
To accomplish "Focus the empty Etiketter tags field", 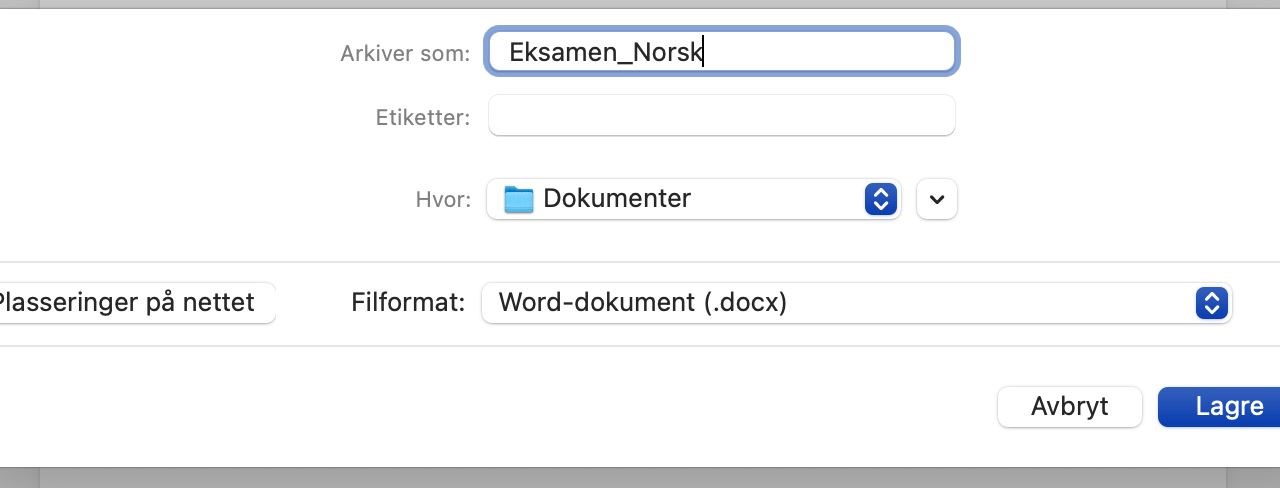I will [722, 115].
